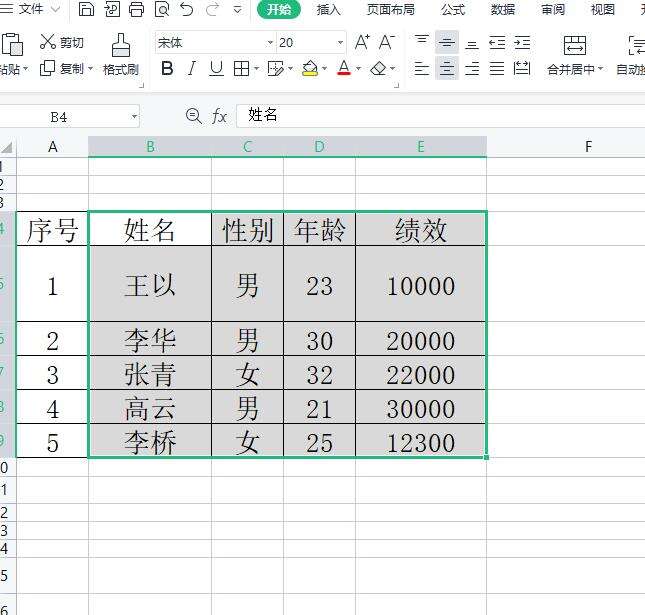Switch to the 插入 (Insert) tab
This screenshot has height=615, width=645.
pos(329,9)
